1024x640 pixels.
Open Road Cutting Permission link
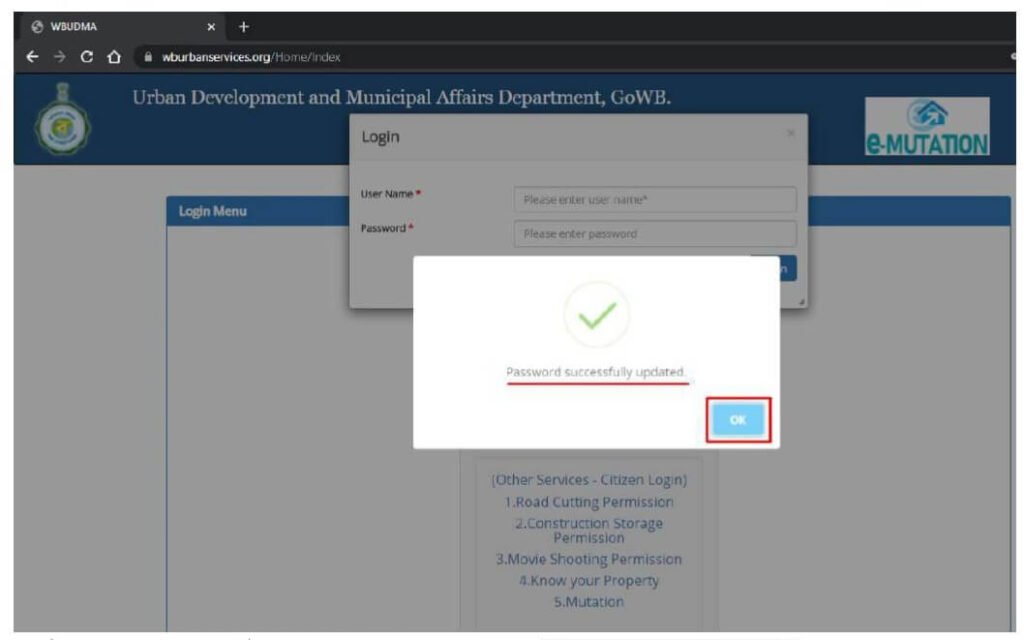[x=589, y=502]
